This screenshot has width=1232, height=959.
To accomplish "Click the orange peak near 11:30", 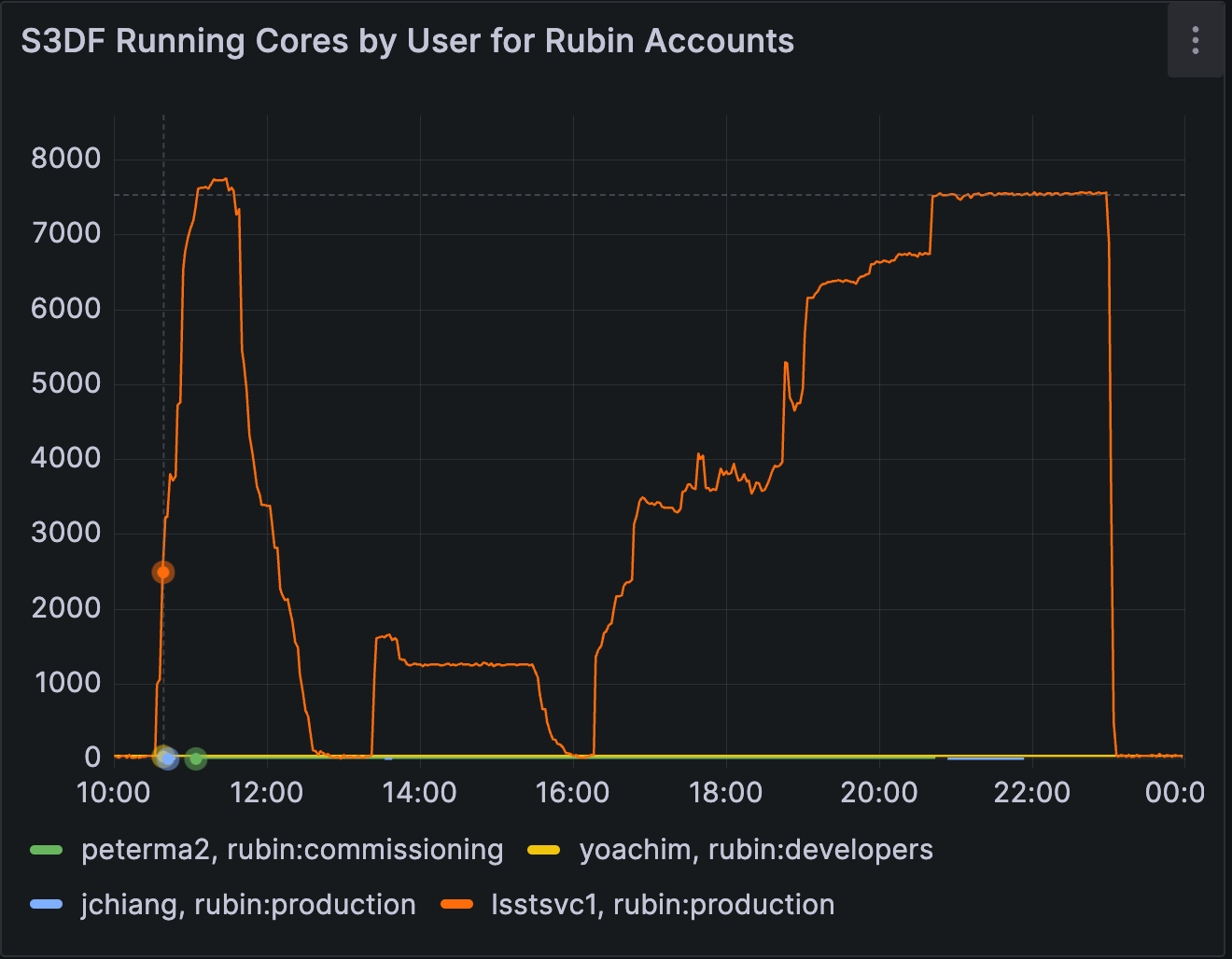I will click(x=219, y=180).
